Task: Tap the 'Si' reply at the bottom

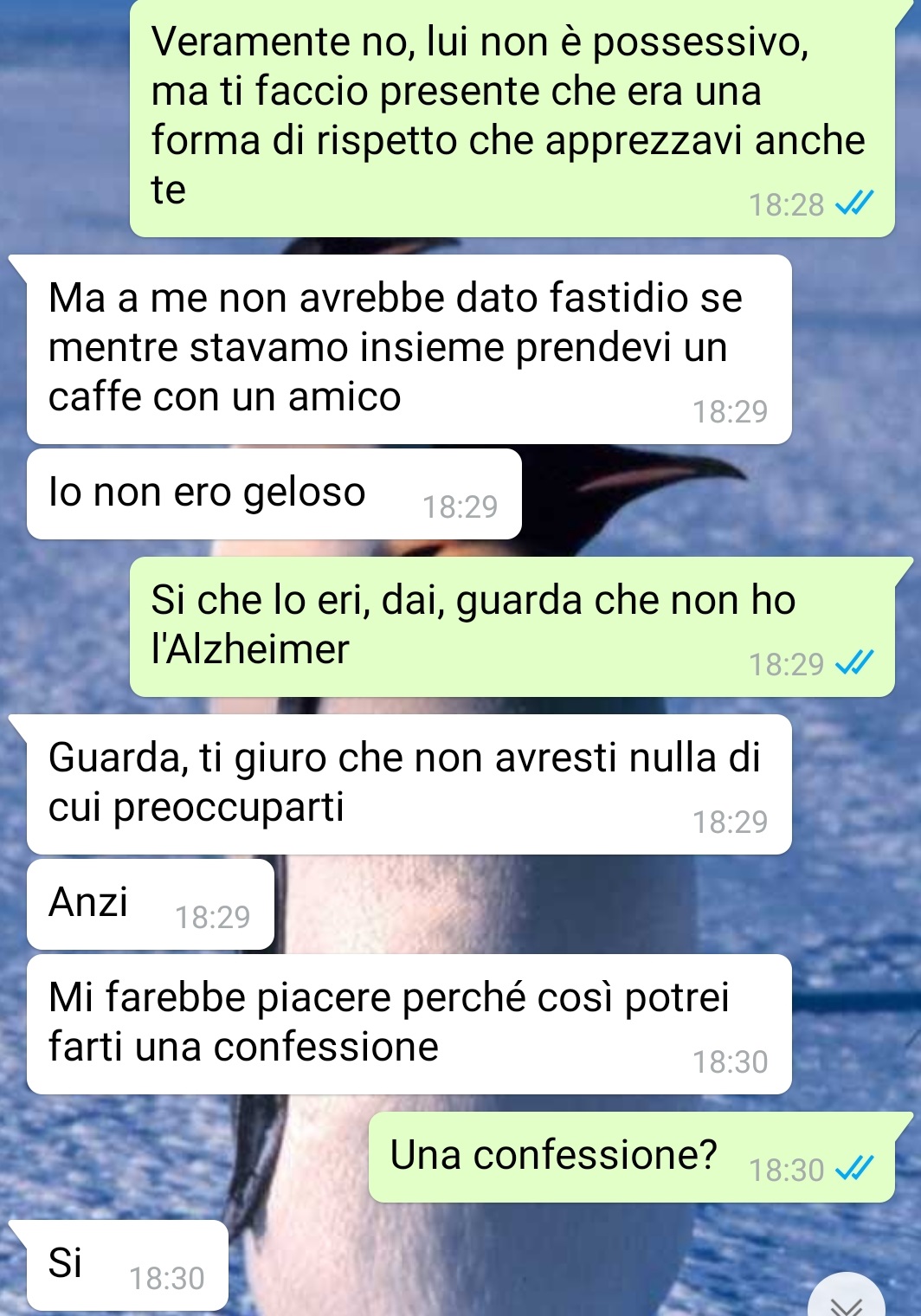Action: click(x=127, y=1265)
